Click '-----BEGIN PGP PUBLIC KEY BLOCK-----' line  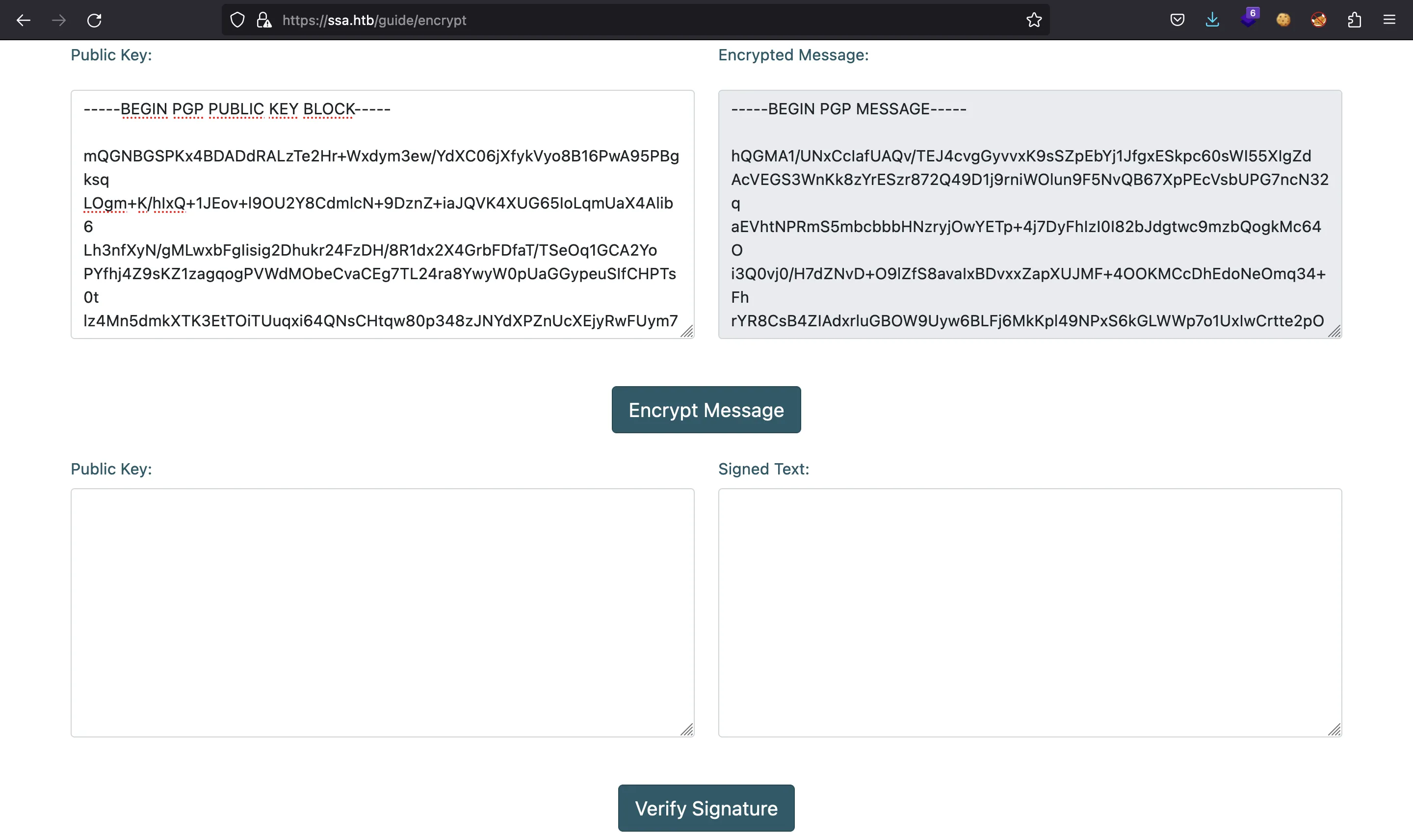tap(237, 108)
